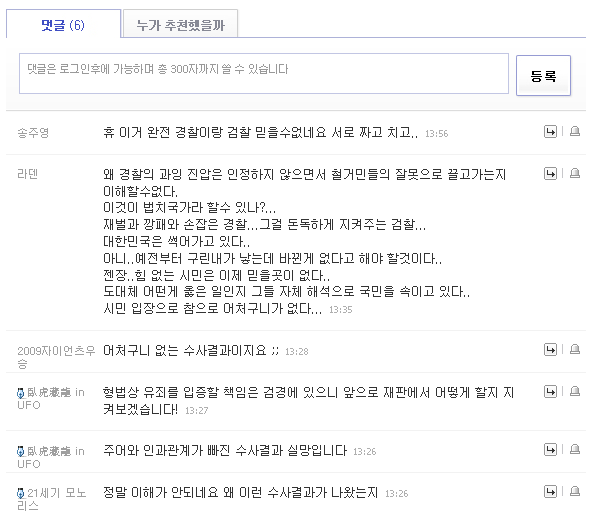Open in UFO author of 13:26 실망입니다 comment
Image resolution: width=593 pixels, height=513 pixels.
[x=51, y=457]
